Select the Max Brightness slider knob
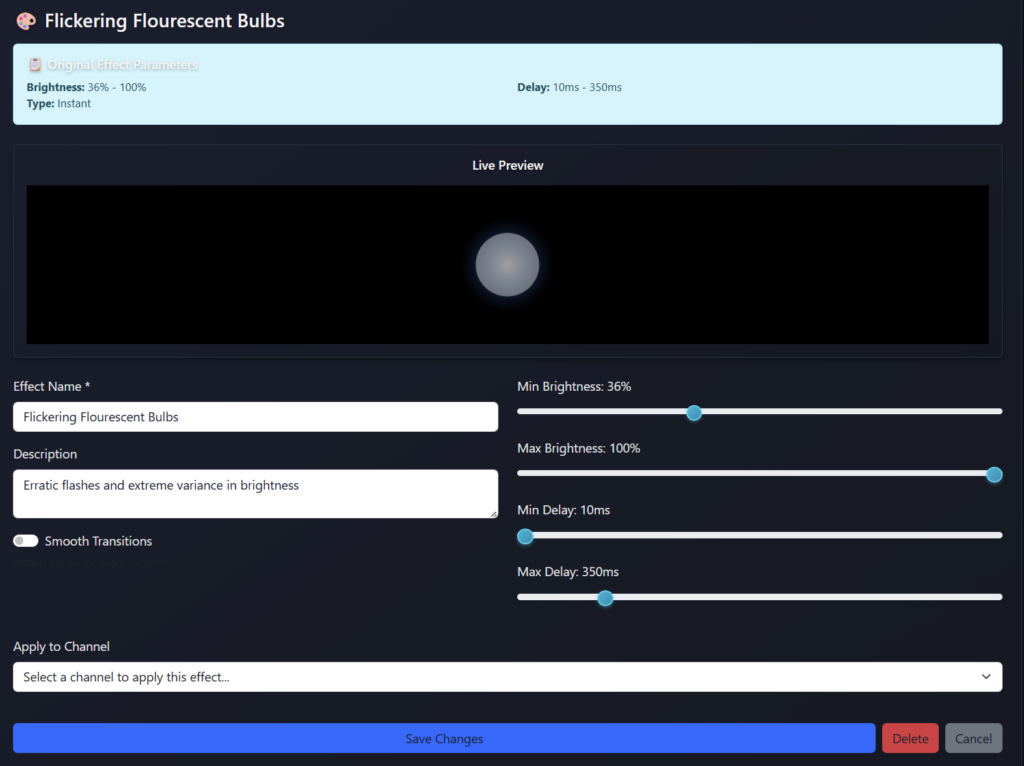This screenshot has height=766, width=1024. pyautogui.click(x=994, y=474)
